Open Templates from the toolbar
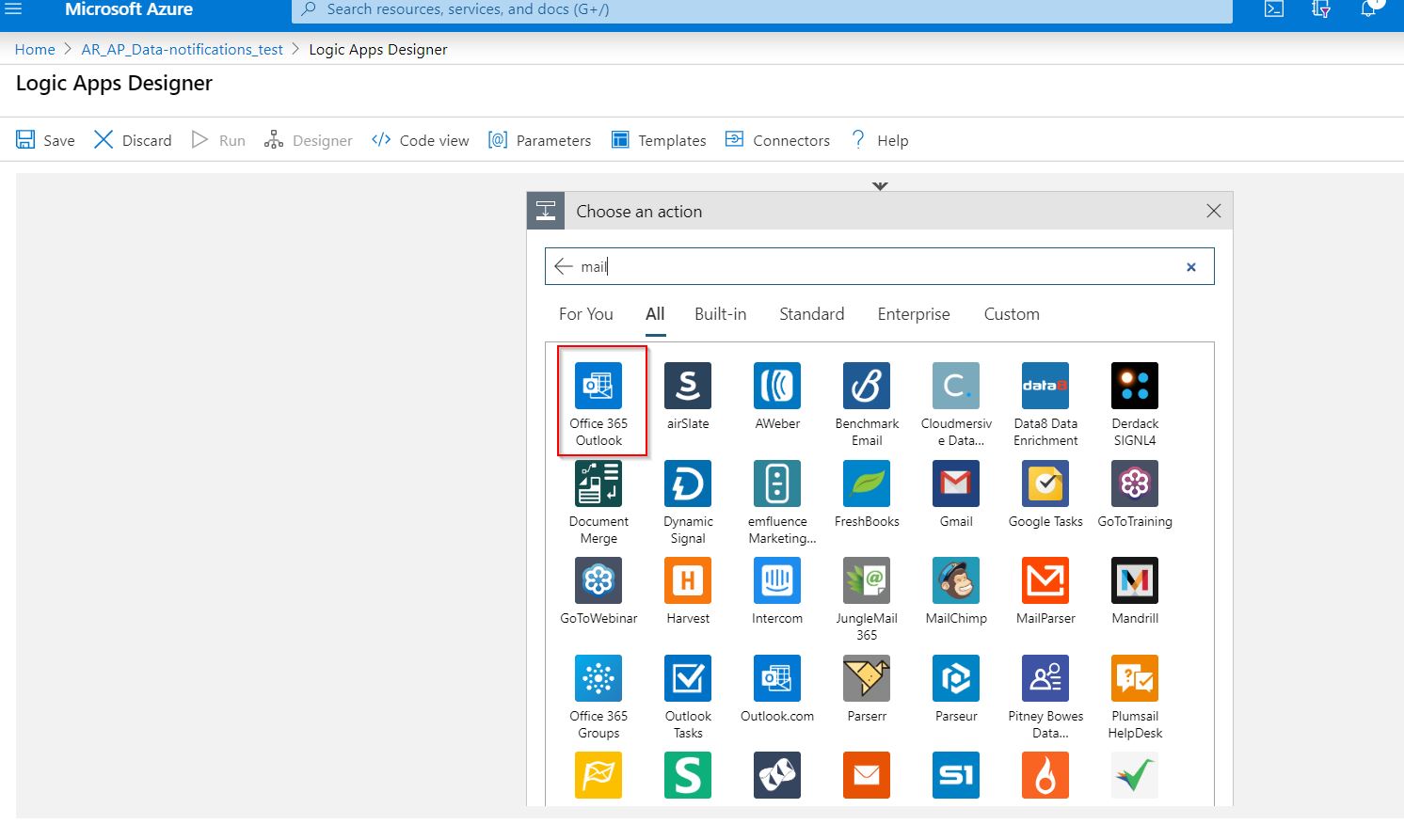The image size is (1404, 840). pyautogui.click(x=659, y=140)
